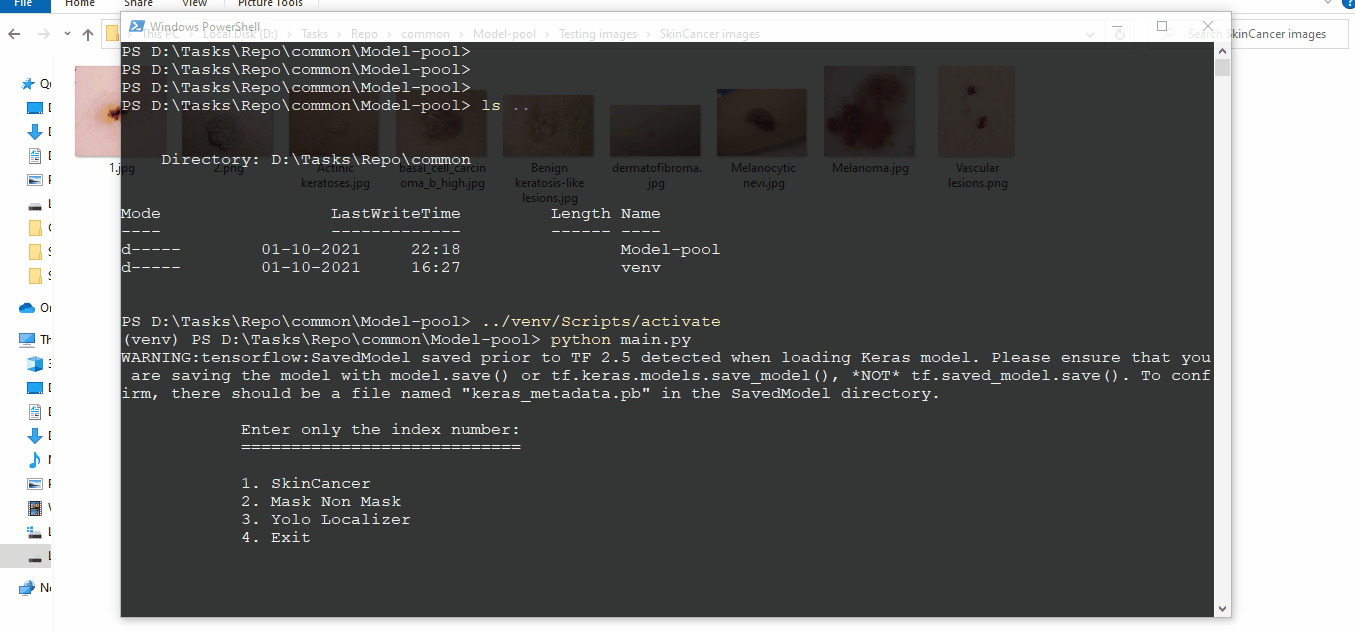Click the folder icon in the address bar
The width and height of the screenshot is (1355, 632).
[110, 33]
